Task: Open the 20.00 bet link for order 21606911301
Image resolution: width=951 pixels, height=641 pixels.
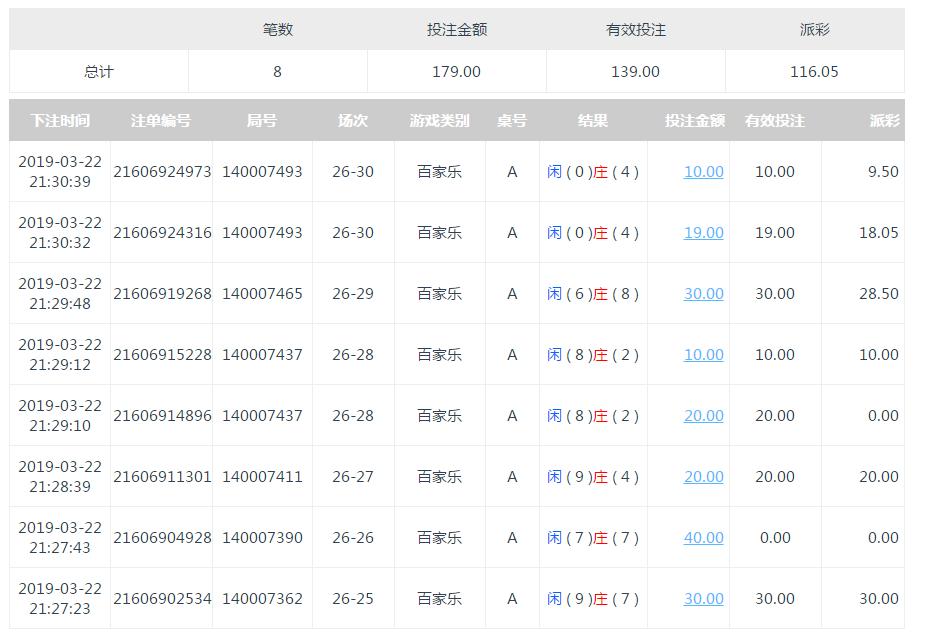Action: (x=704, y=477)
